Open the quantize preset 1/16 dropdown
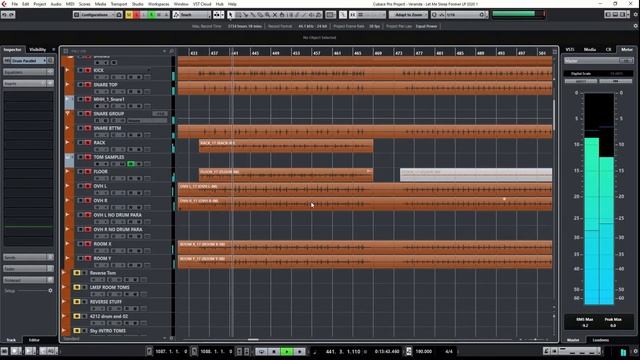 463,15
